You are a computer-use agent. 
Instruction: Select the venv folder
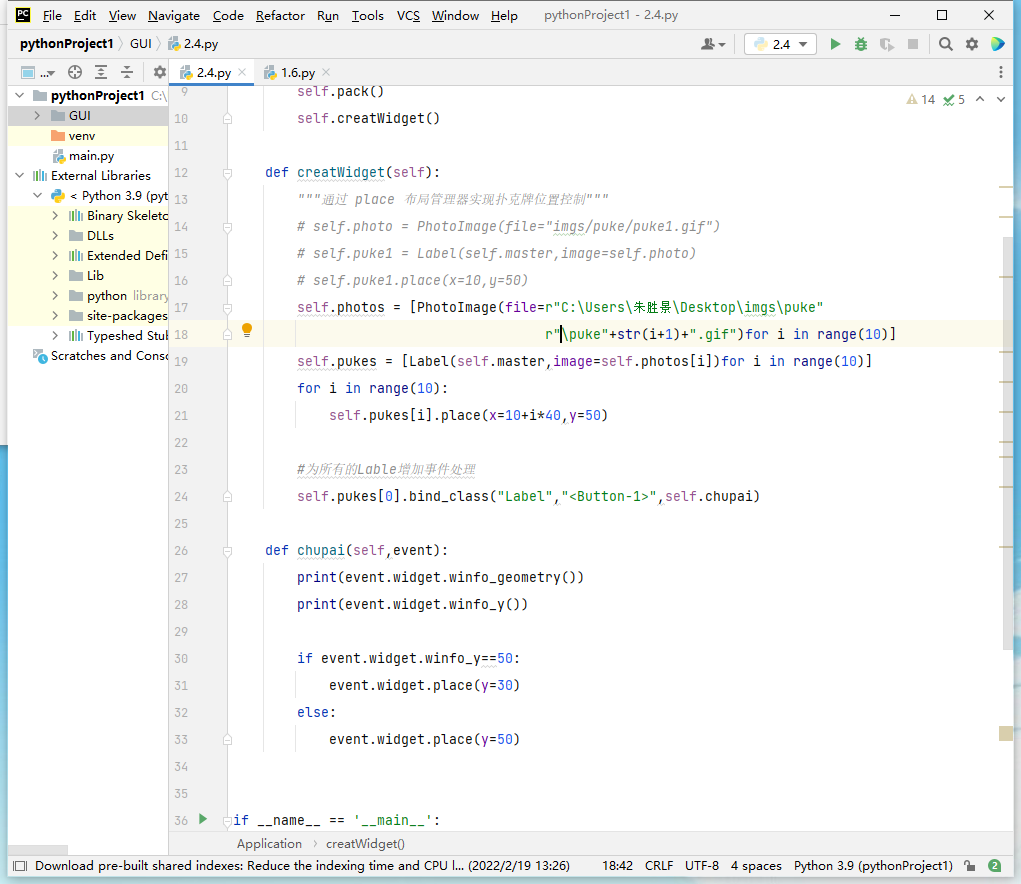[88, 135]
